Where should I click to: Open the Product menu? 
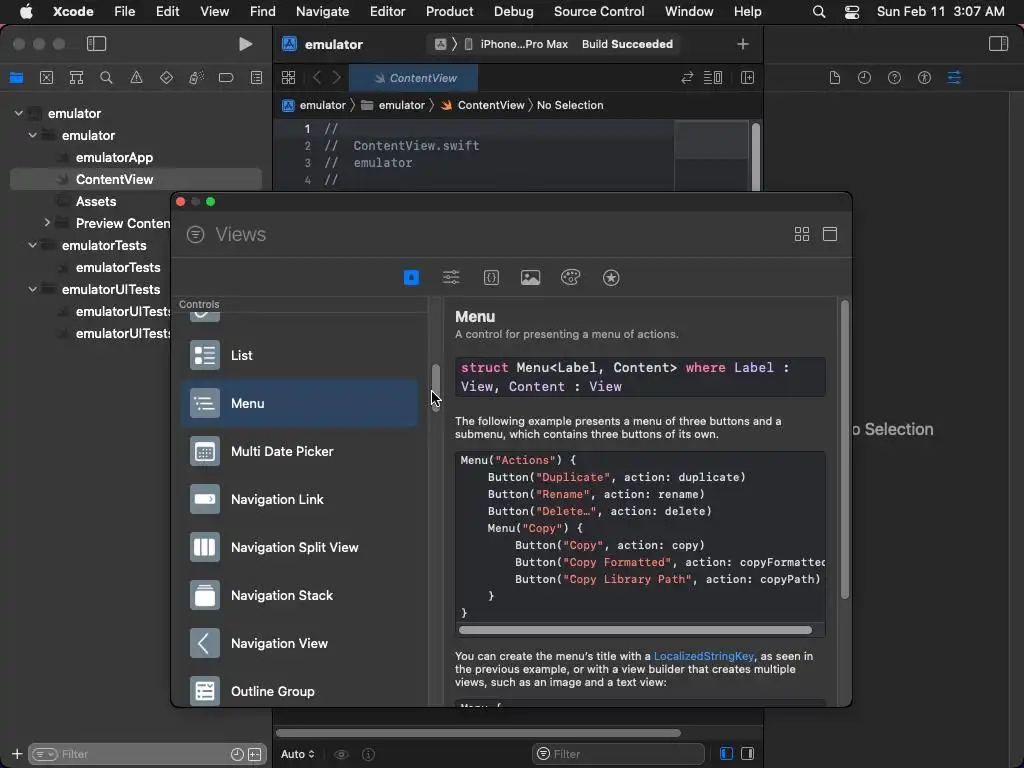[449, 11]
